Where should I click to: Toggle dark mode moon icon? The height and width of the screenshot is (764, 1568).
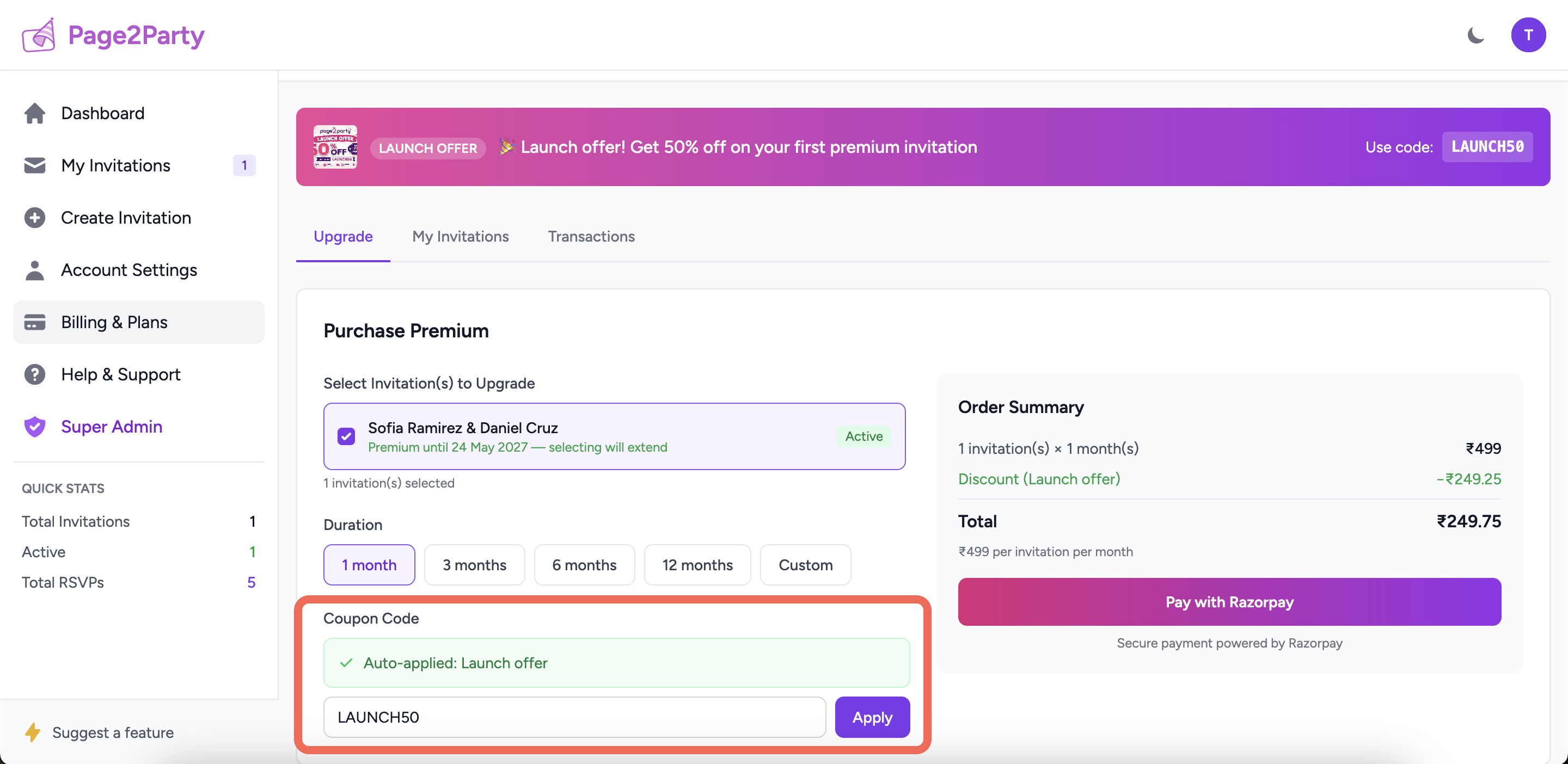(1475, 35)
